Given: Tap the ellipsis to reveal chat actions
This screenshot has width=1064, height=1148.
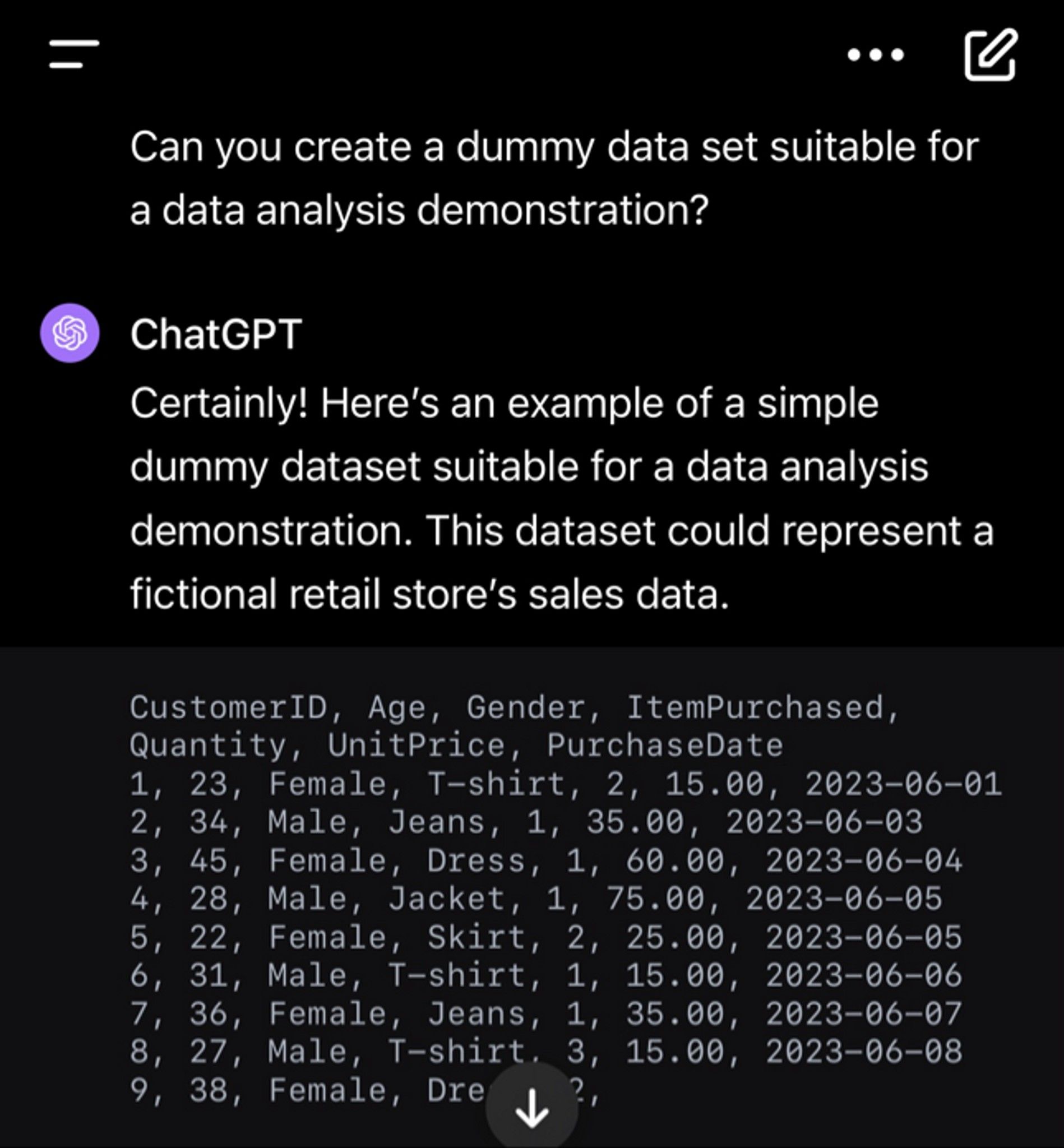Looking at the screenshot, I should pos(876,54).
